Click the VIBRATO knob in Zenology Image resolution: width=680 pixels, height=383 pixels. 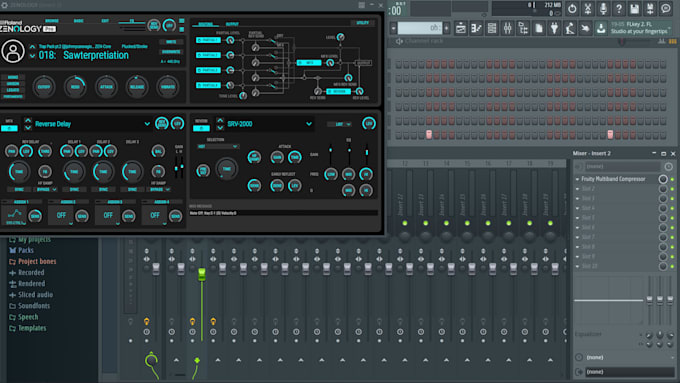point(168,87)
